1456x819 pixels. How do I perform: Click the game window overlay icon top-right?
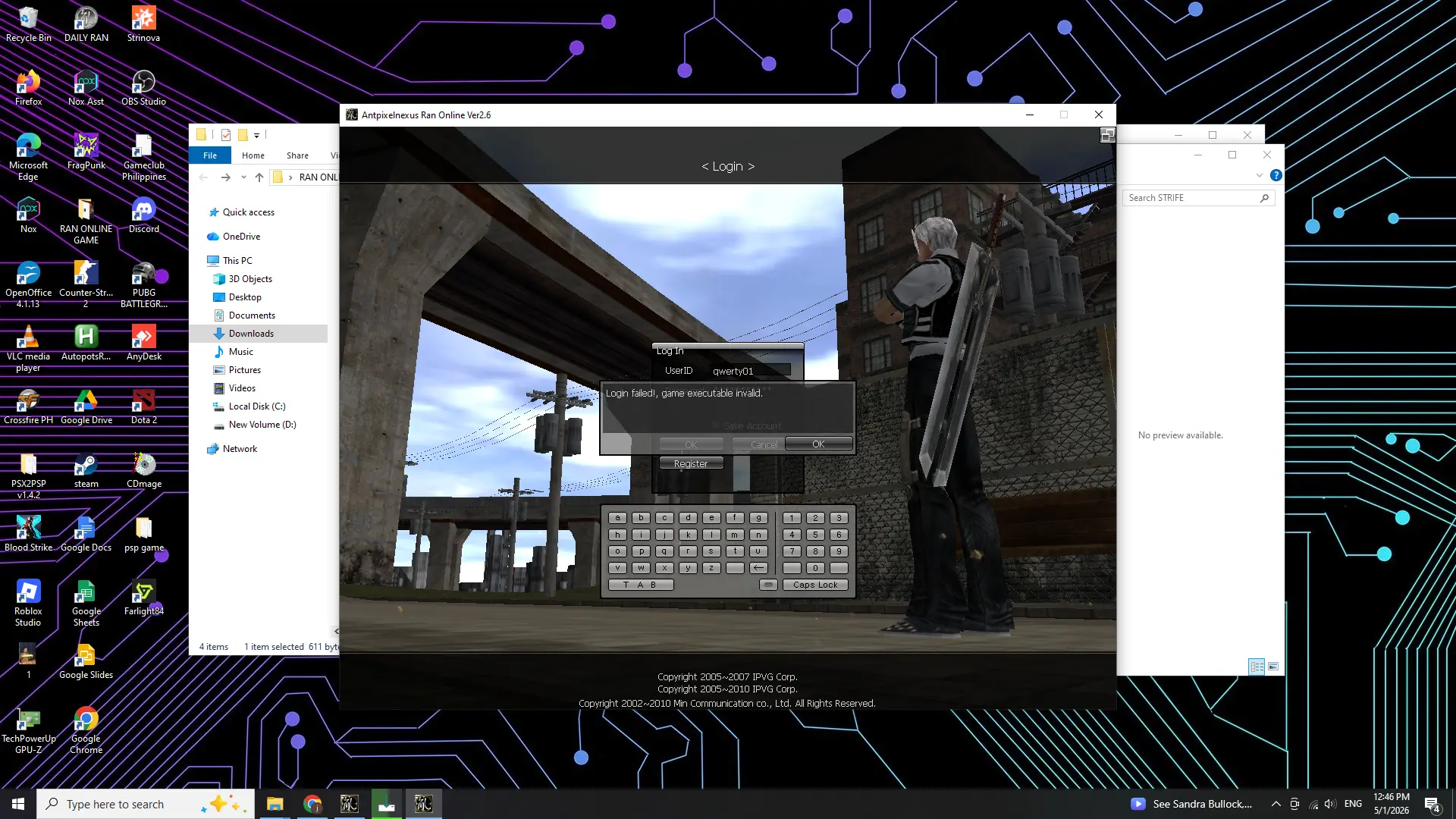click(1107, 135)
